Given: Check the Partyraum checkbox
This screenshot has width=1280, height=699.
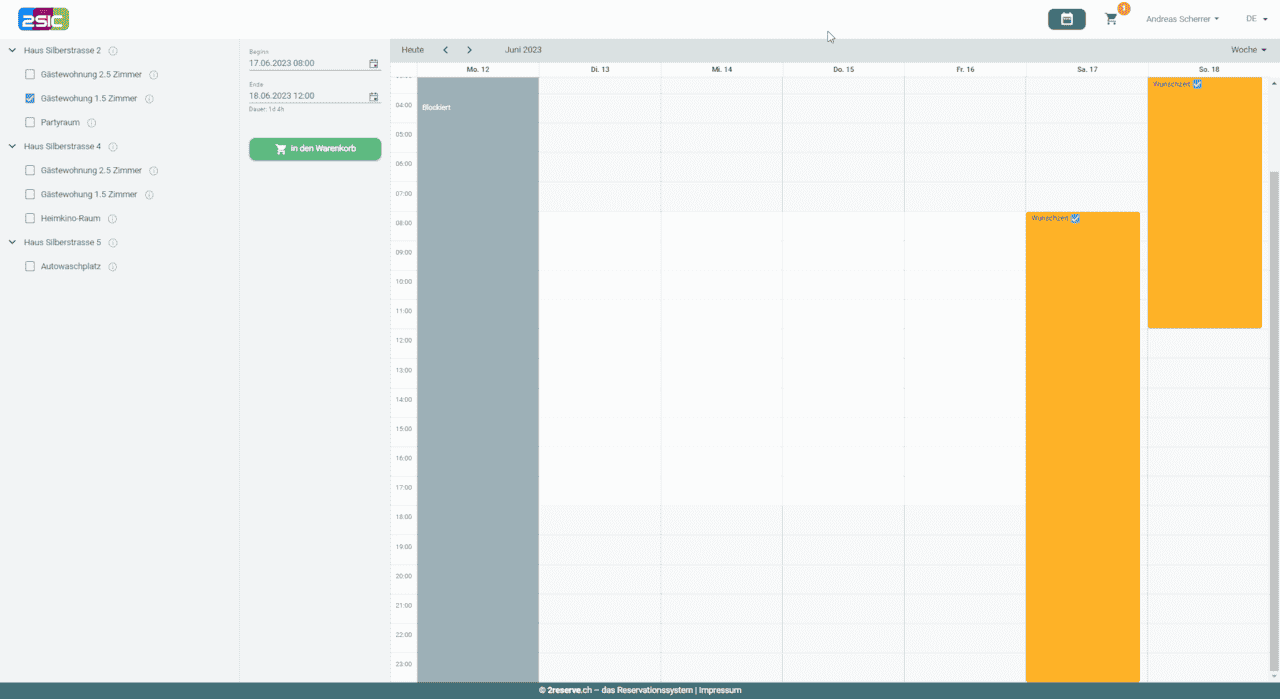Looking at the screenshot, I should (x=30, y=123).
